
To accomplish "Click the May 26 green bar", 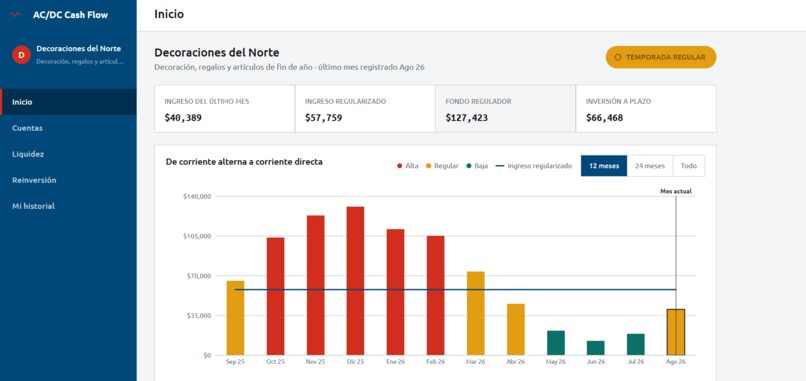I will [x=556, y=343].
